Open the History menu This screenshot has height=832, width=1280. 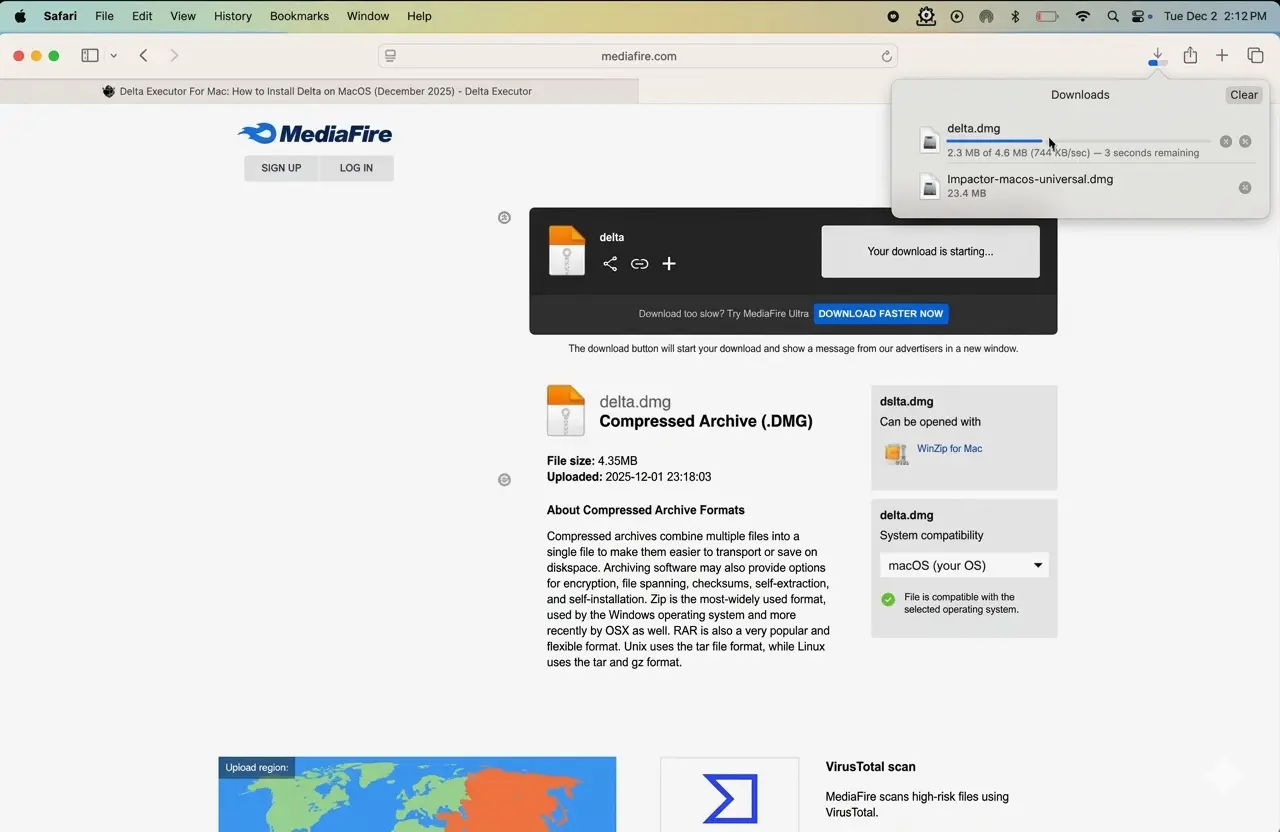pos(233,16)
